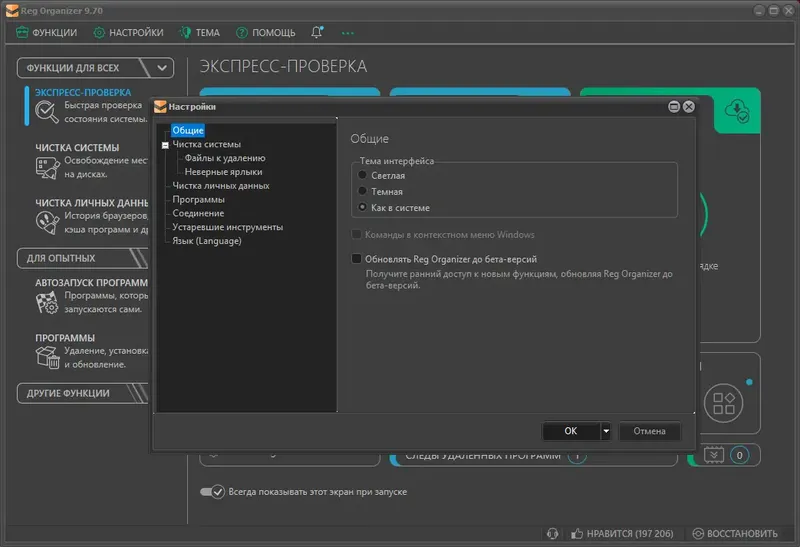This screenshot has height=547, width=800.
Task: Click АВТОЗАПУСК ПРОГРАММ sidebar heading
Action: [91, 283]
